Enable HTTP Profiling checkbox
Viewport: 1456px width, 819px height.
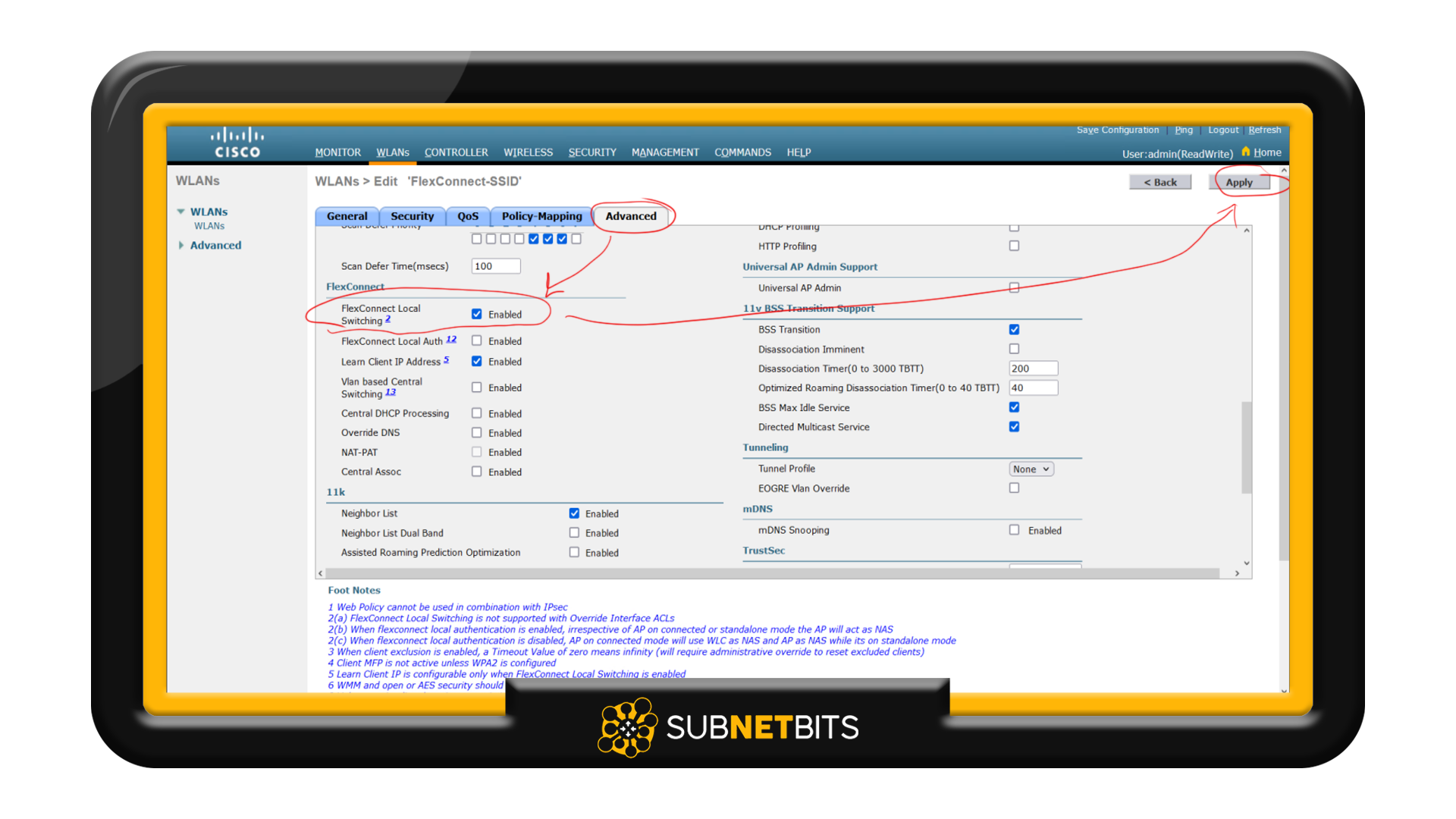click(x=1014, y=246)
